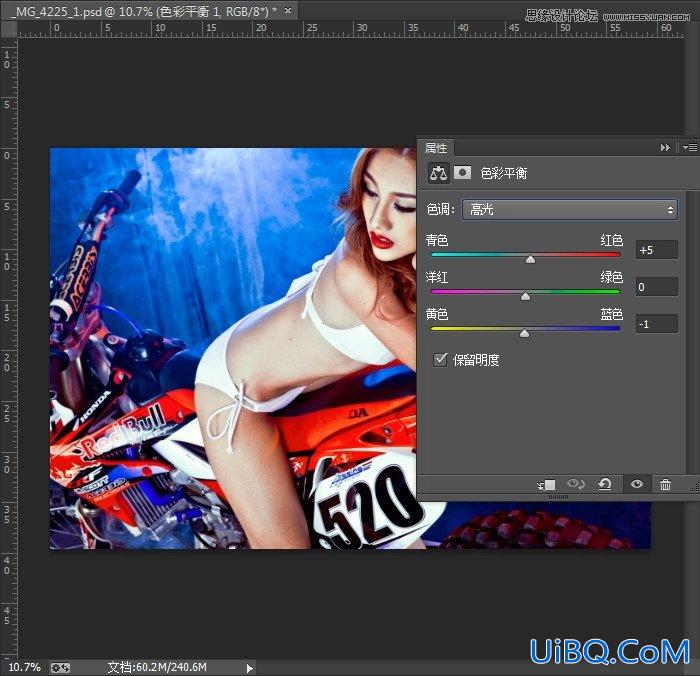
Task: Click the ruler origin corner box
Action: point(8,29)
